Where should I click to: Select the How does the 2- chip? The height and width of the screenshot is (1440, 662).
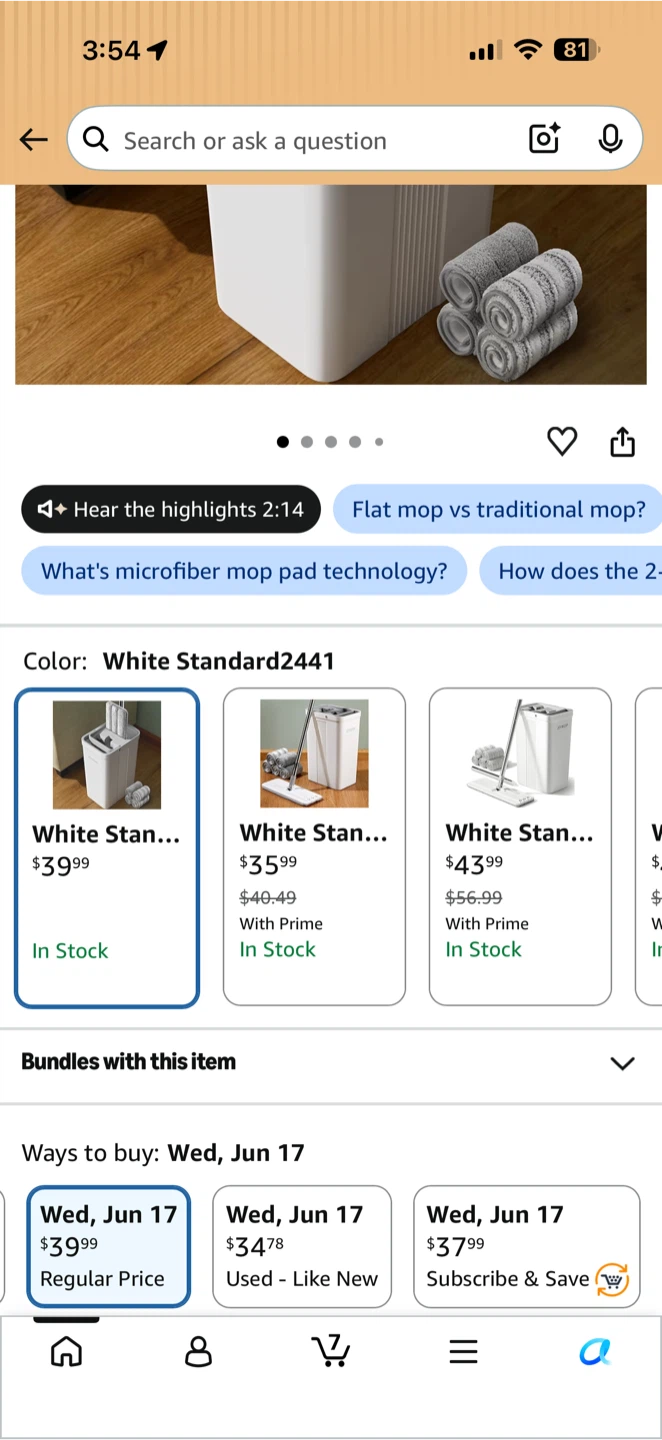point(571,571)
